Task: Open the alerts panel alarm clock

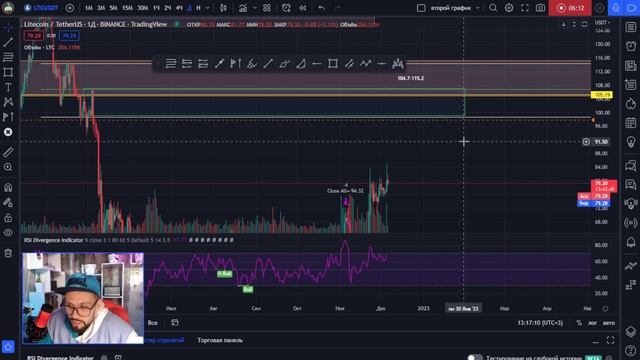Action: coord(631,46)
